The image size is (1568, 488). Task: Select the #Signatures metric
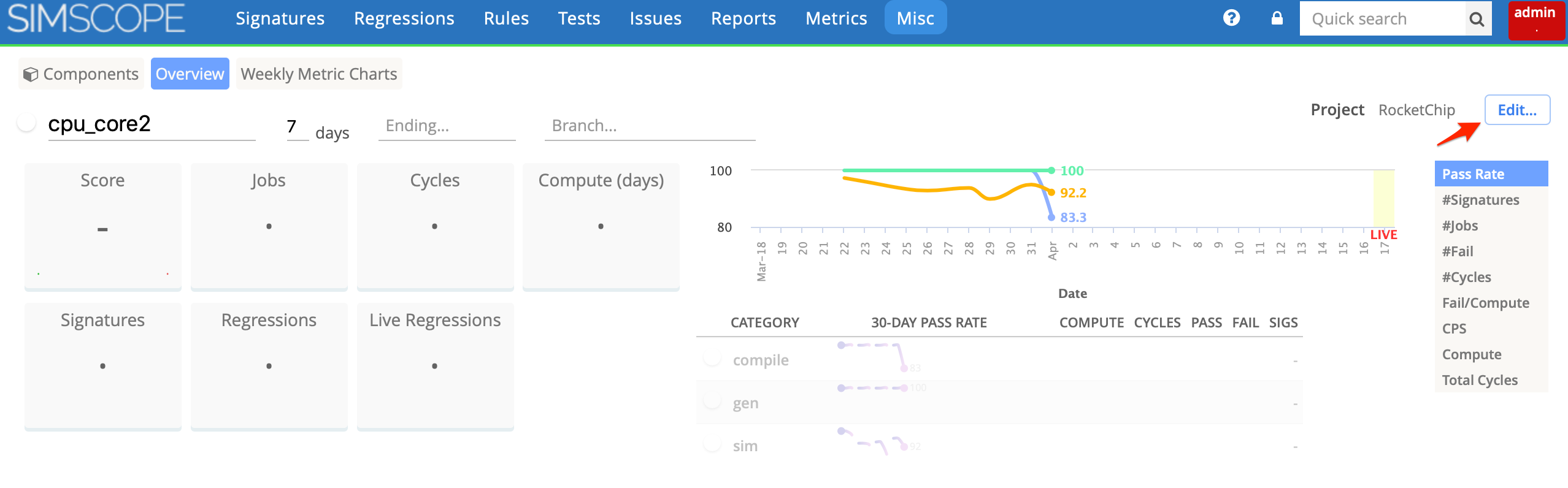click(1491, 200)
